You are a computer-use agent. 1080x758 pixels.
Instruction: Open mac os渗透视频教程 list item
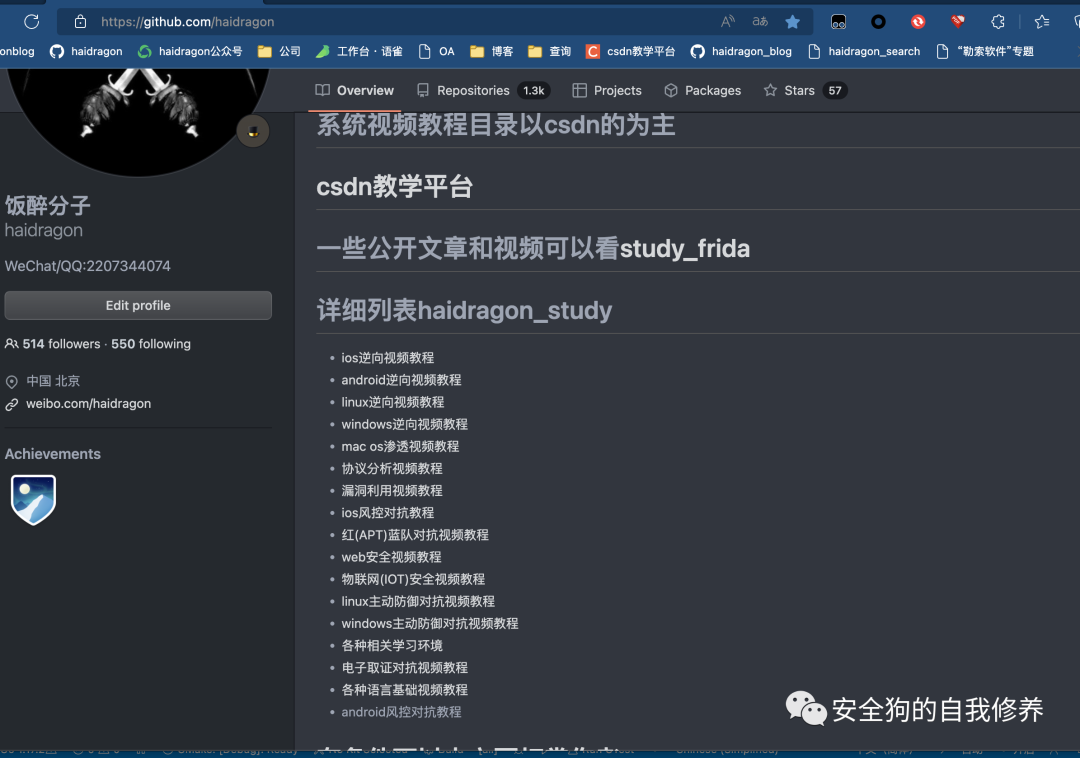pyautogui.click(x=400, y=446)
